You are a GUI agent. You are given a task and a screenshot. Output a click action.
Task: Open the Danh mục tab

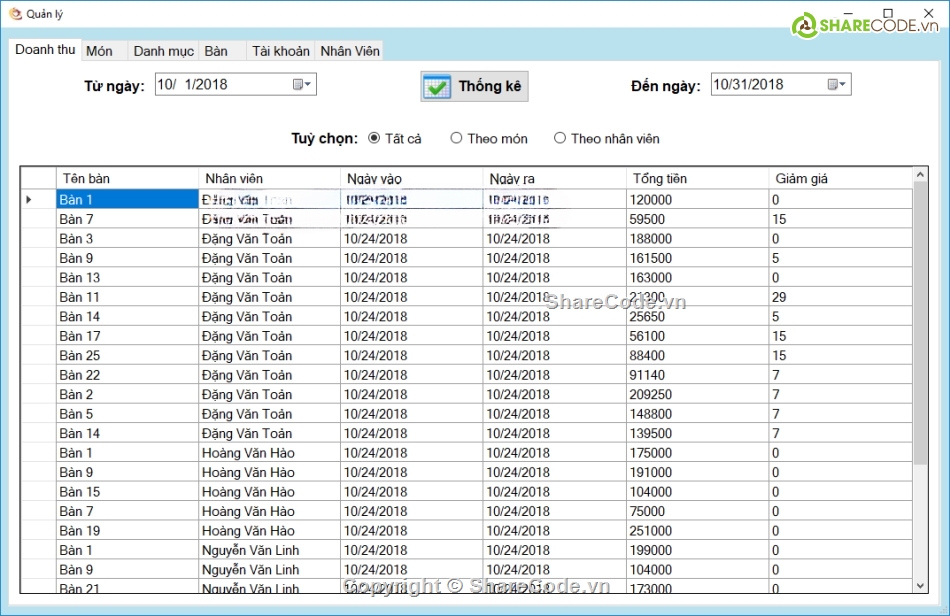pos(164,51)
